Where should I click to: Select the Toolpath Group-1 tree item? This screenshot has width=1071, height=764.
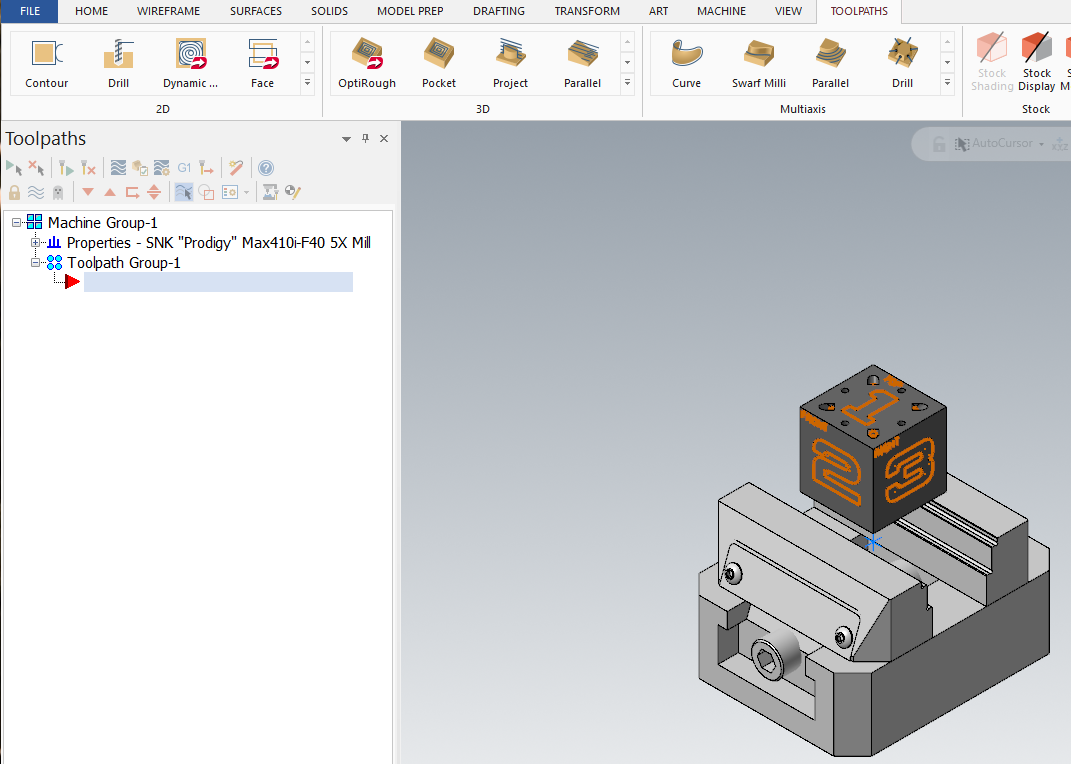124,263
